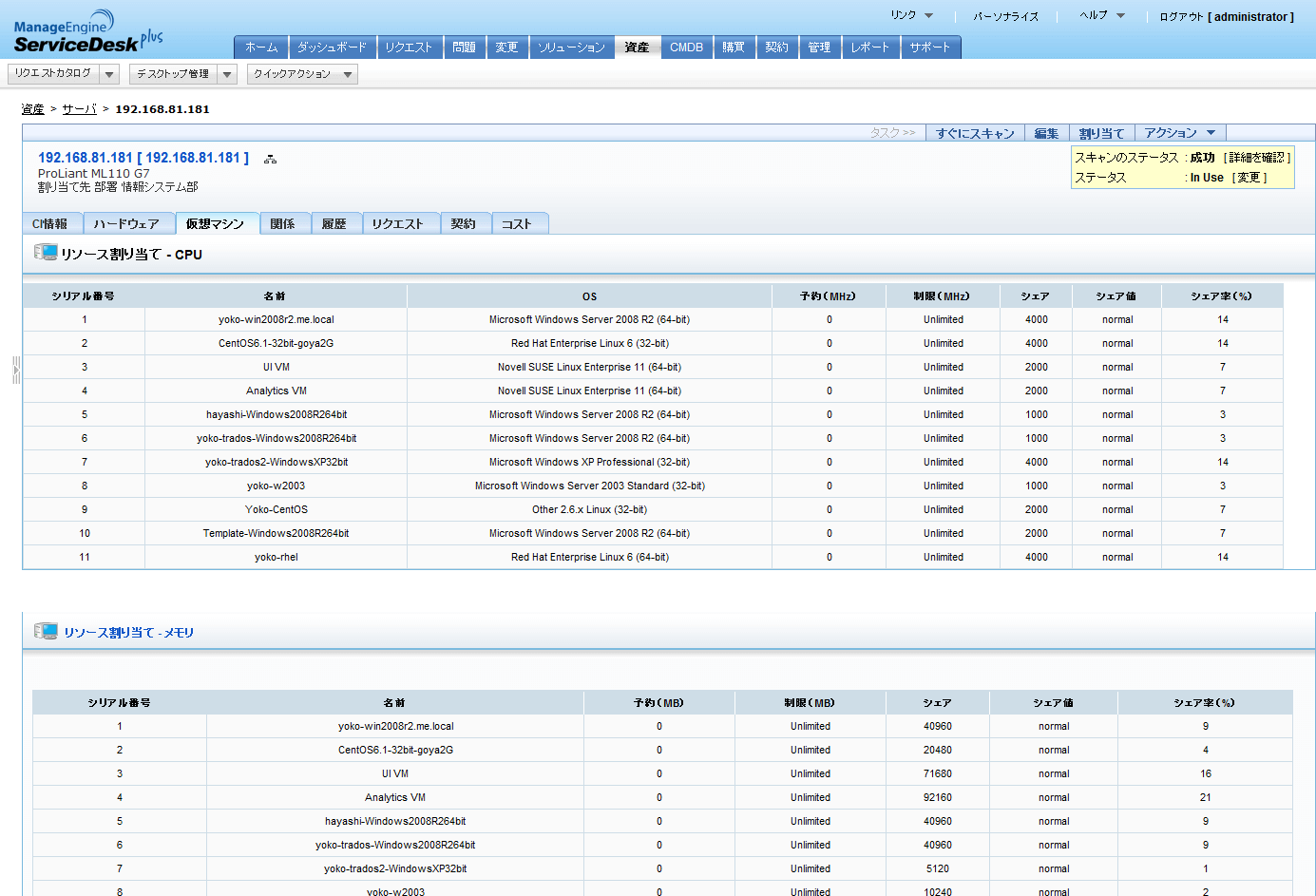The width and height of the screenshot is (1316, 896).
Task: Select the ダッシュボード navigation tab
Action: tap(332, 48)
